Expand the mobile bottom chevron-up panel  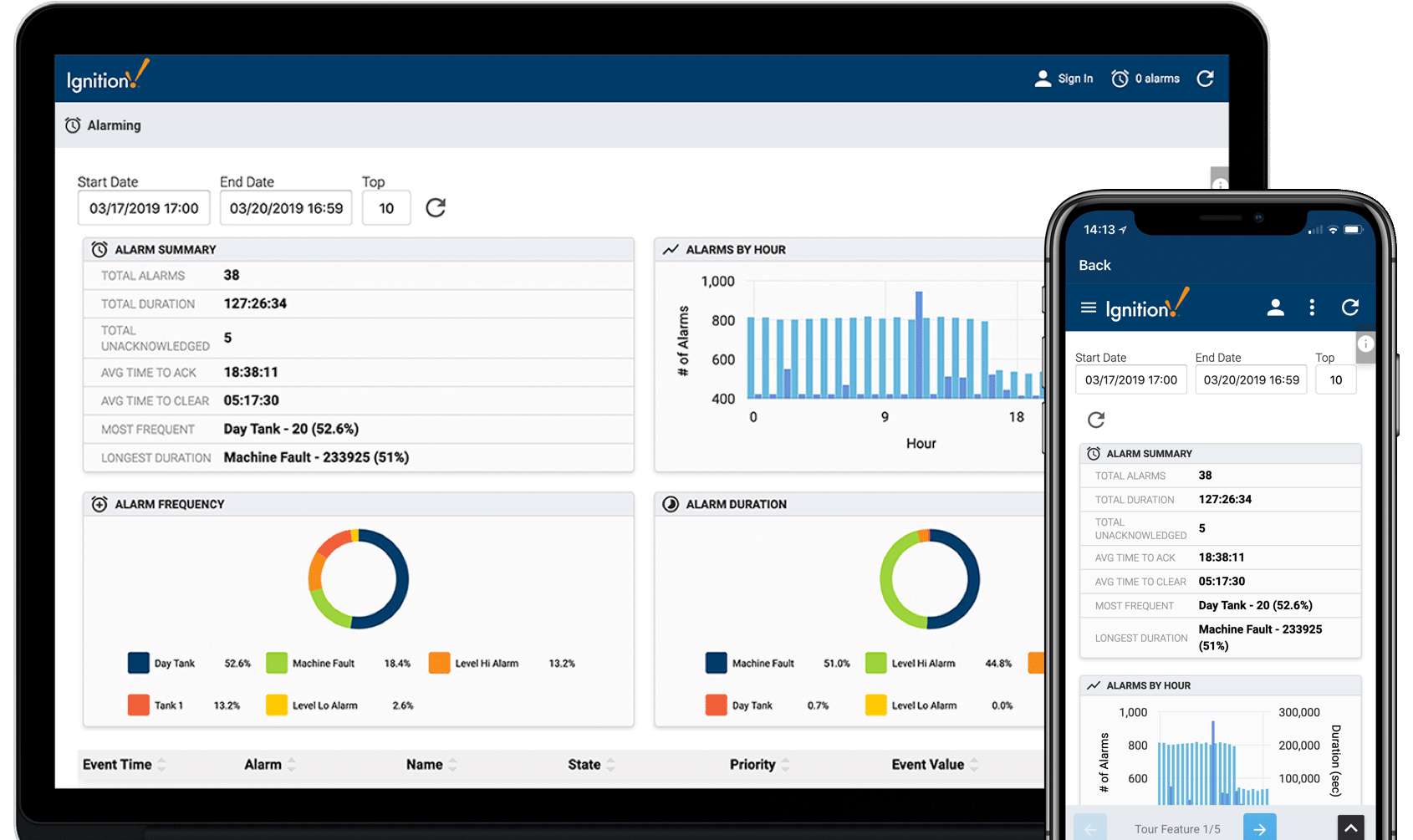pos(1350,827)
